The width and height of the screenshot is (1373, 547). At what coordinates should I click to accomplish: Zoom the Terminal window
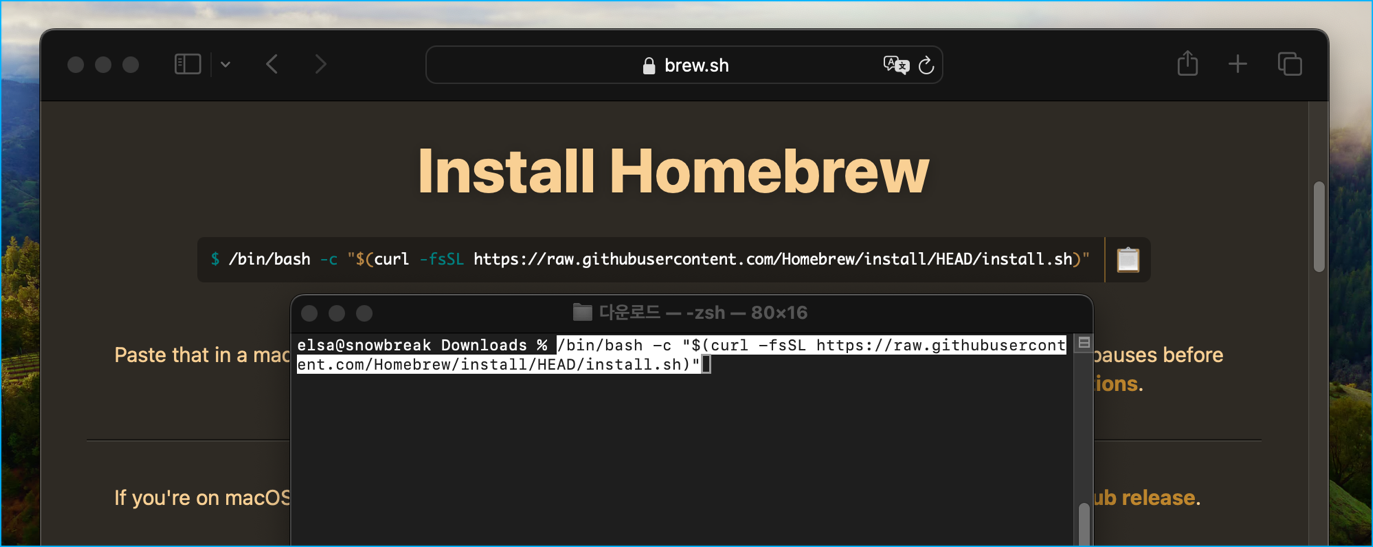click(364, 313)
